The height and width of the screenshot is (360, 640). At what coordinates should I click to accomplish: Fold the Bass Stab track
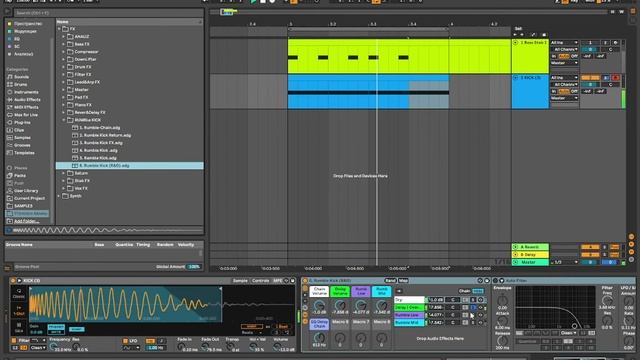[x=516, y=42]
